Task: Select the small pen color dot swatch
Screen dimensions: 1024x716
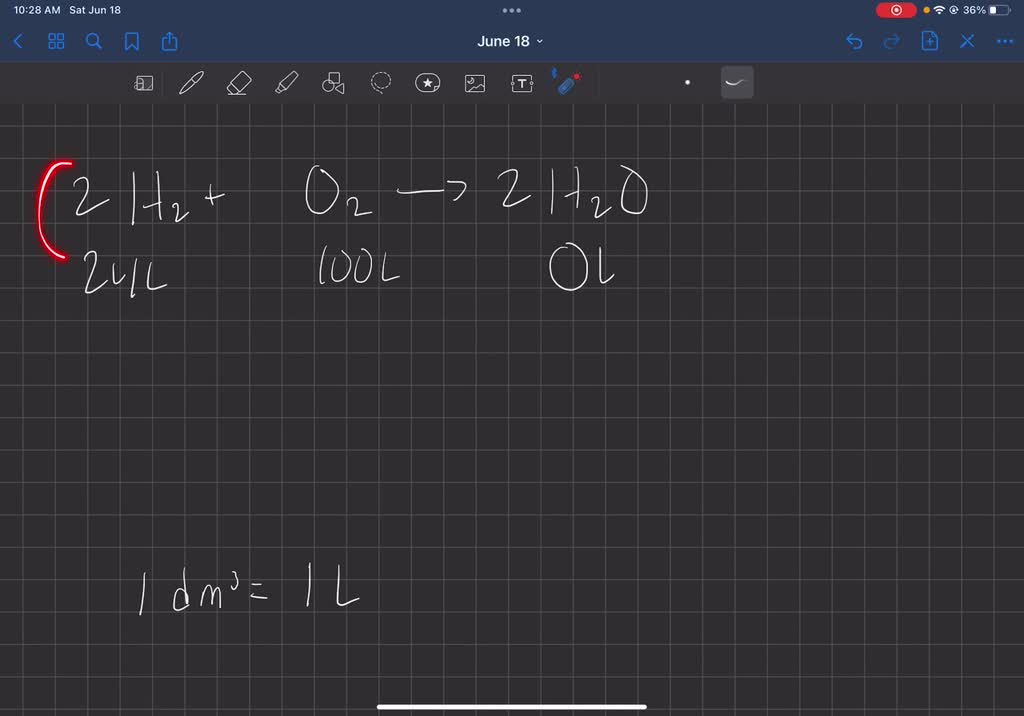Action: pyautogui.click(x=687, y=83)
